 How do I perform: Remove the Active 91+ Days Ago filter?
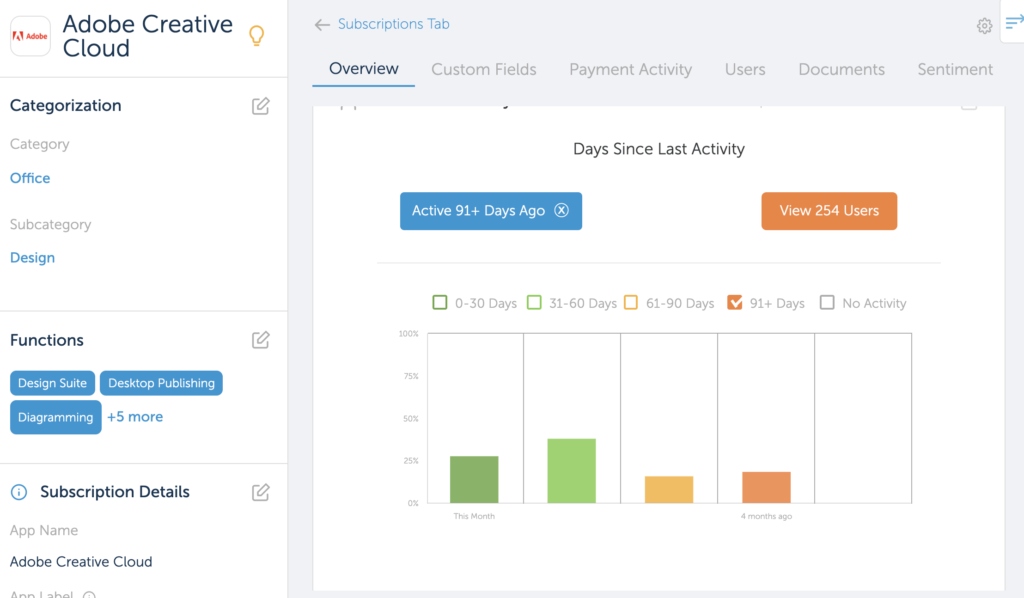[x=562, y=210]
